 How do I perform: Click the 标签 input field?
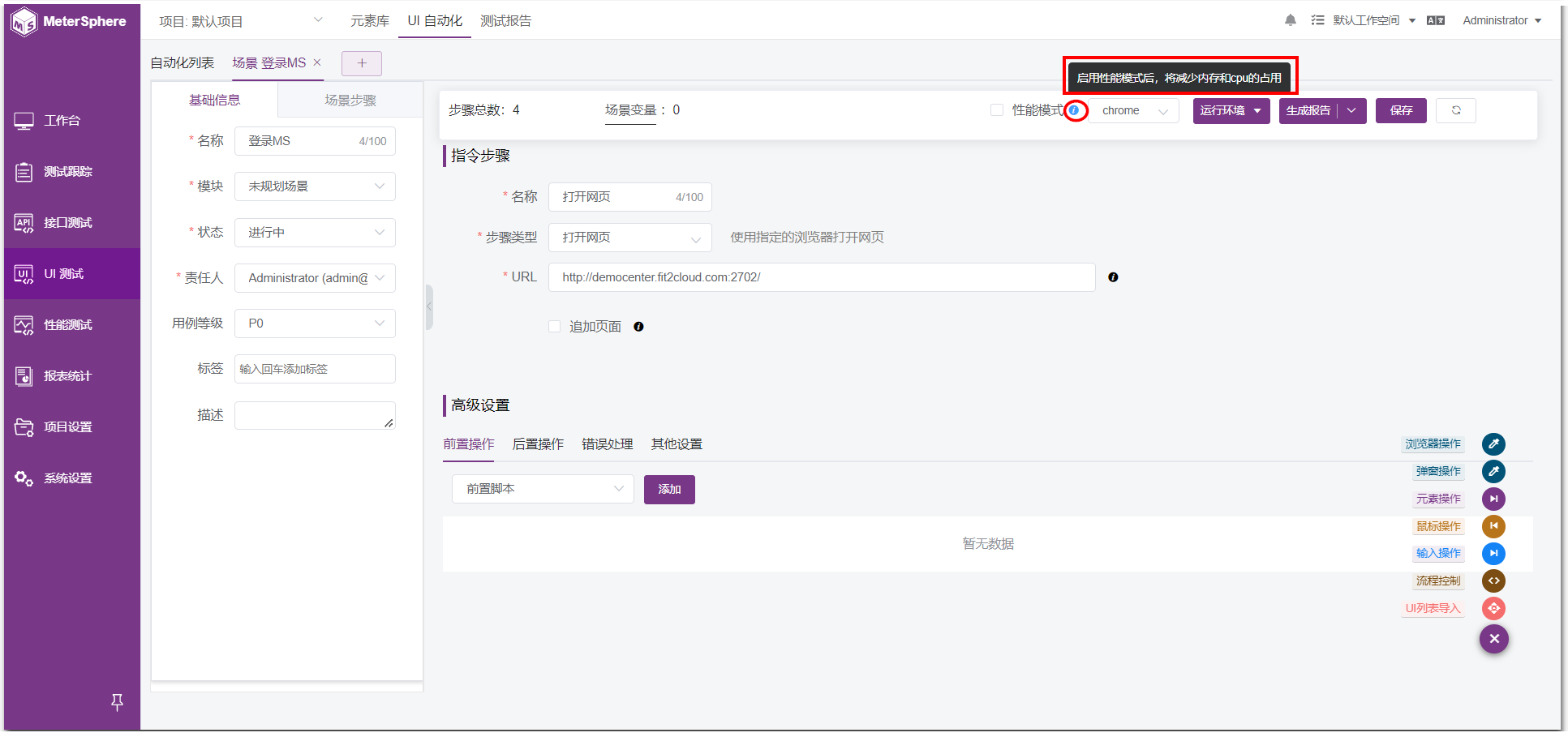315,369
